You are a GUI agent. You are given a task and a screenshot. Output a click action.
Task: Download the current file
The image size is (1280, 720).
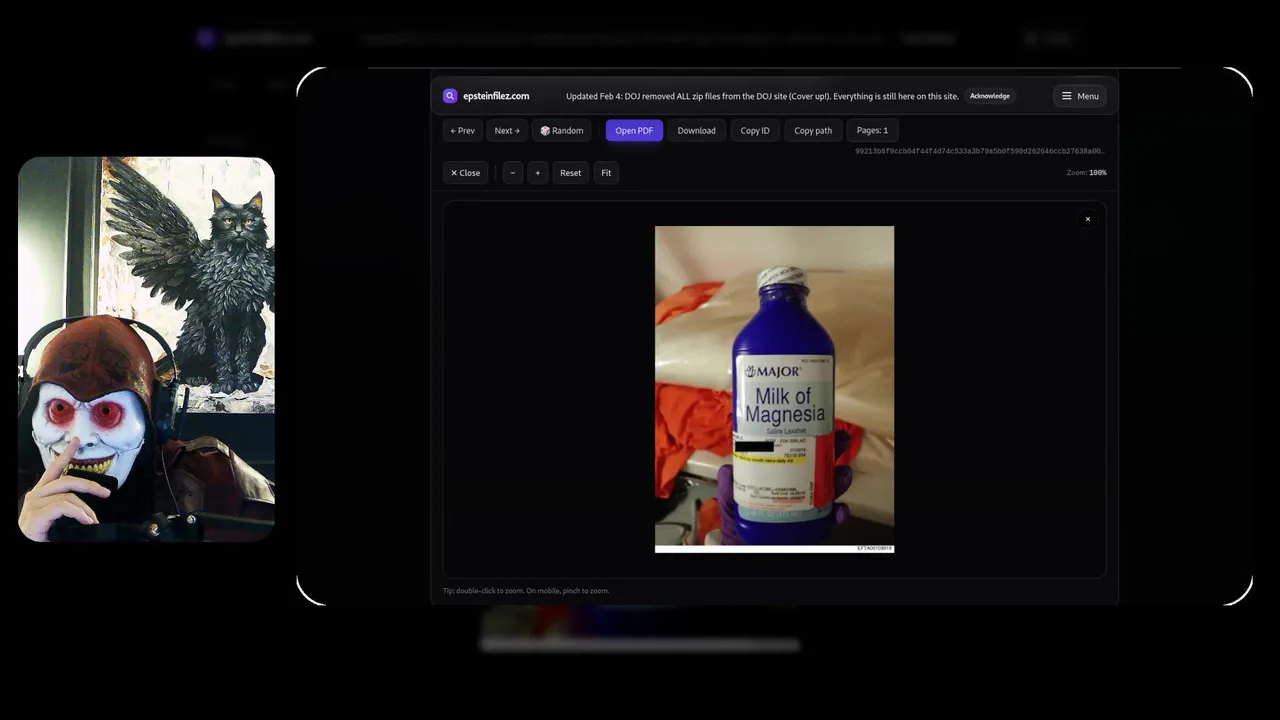click(697, 130)
